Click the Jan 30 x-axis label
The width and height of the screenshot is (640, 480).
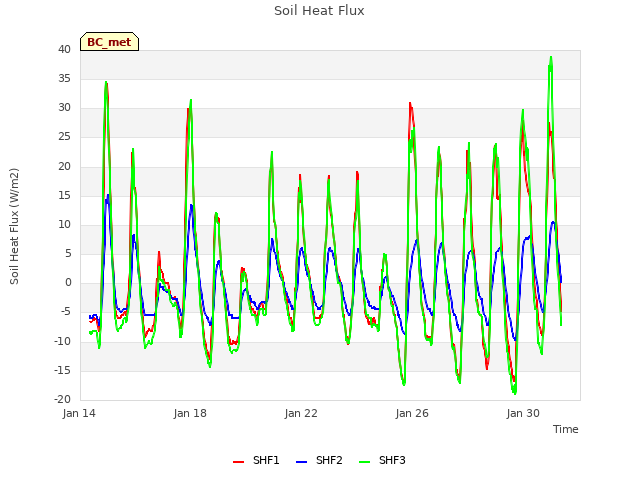523,413
